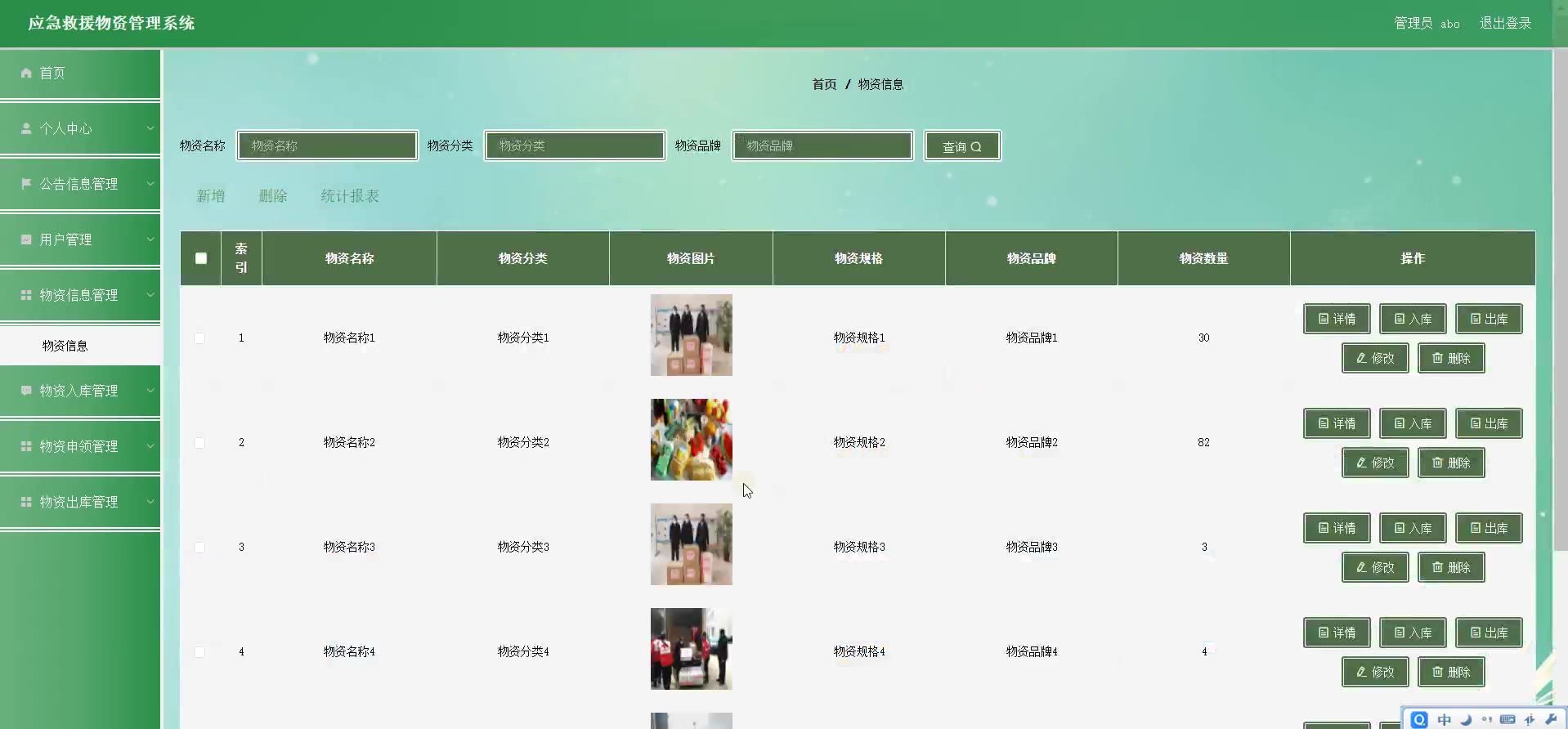Open details for 物资名称2 row
This screenshot has width=1568, height=729.
click(1337, 423)
